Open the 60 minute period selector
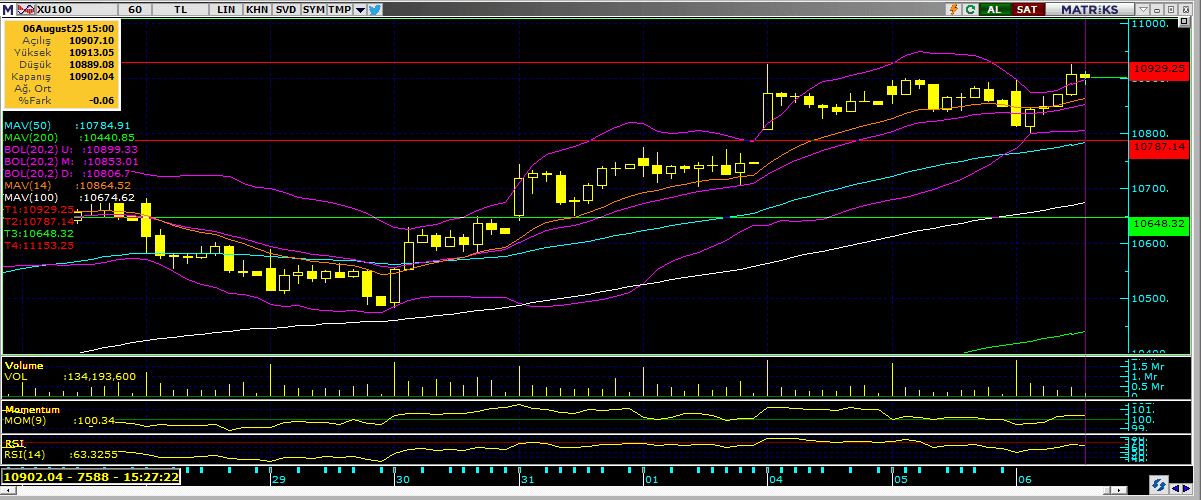This screenshot has width=1201, height=500. pos(135,9)
